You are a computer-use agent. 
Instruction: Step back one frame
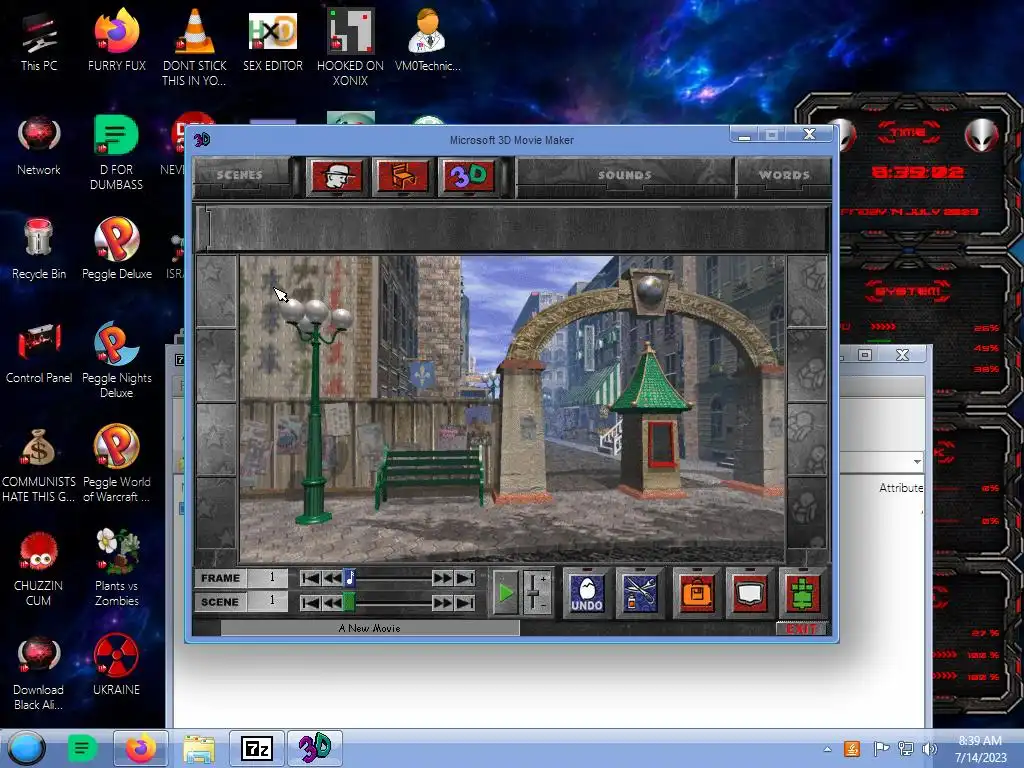tap(332, 578)
